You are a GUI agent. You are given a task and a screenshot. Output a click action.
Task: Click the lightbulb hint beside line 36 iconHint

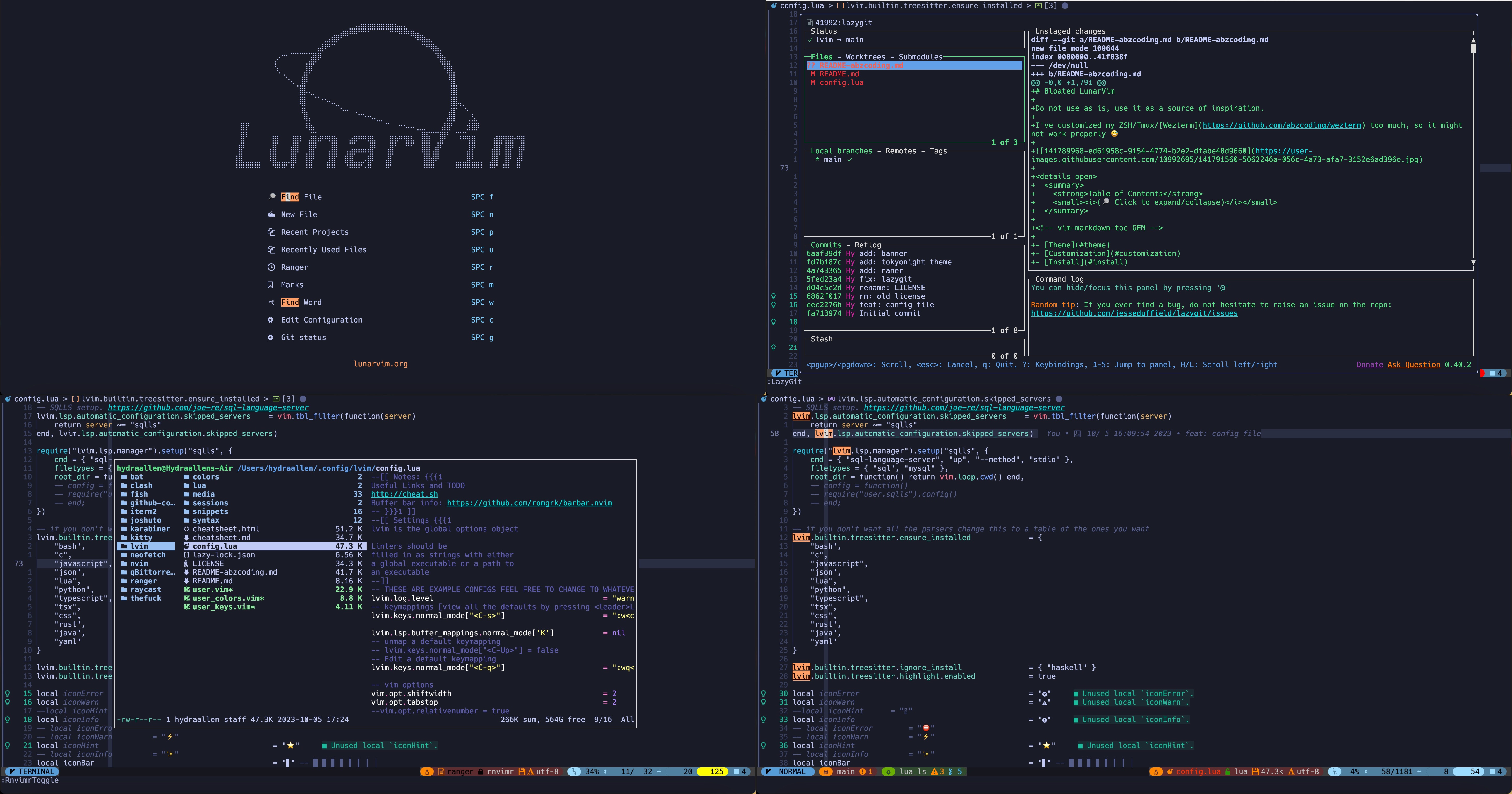(x=764, y=746)
